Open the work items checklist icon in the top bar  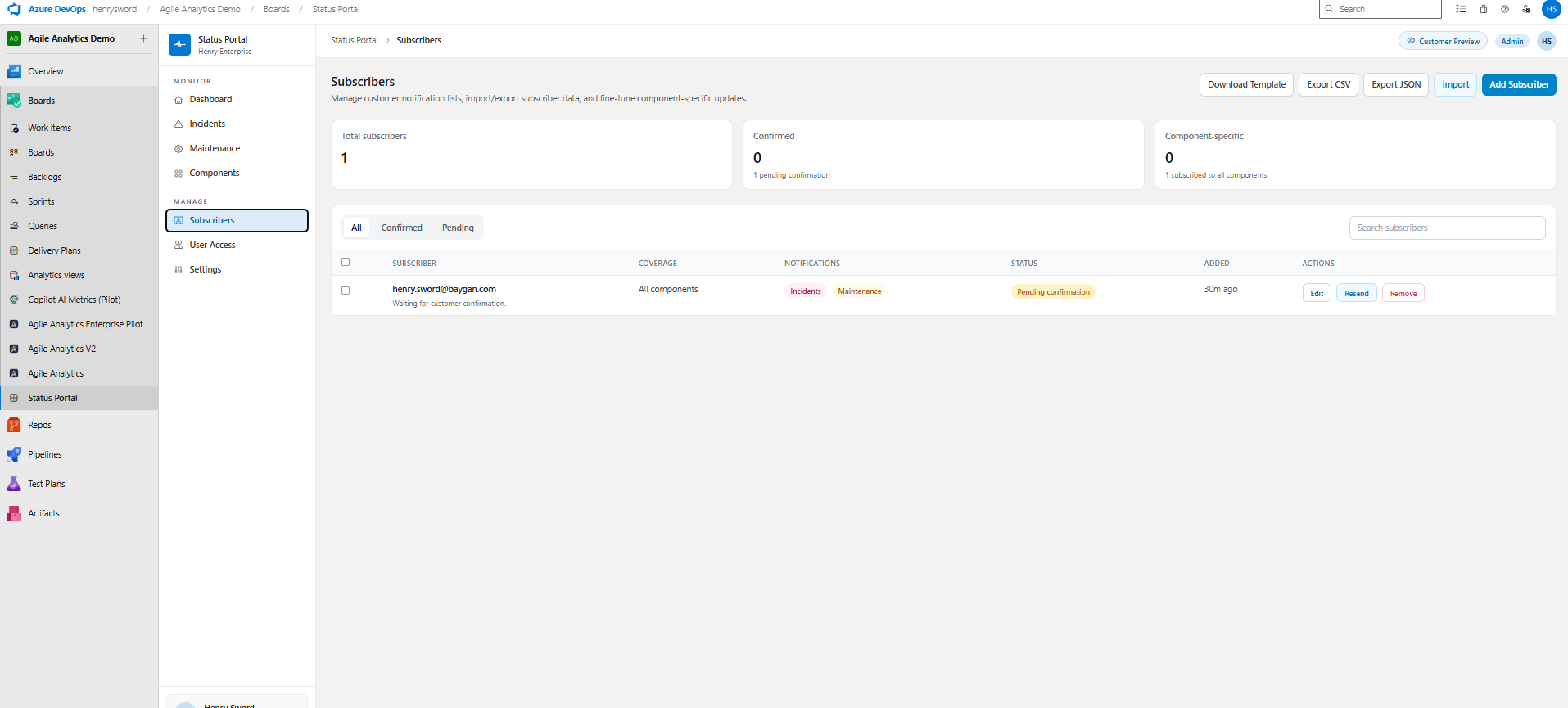click(x=1461, y=9)
